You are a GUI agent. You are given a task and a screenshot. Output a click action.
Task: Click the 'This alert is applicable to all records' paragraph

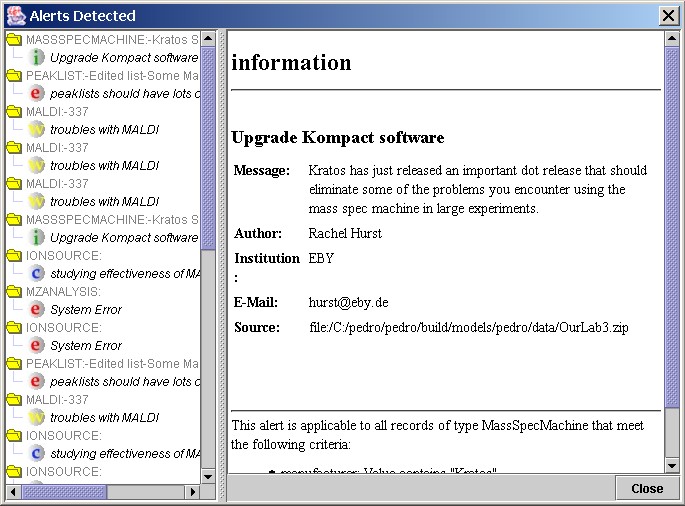point(437,435)
